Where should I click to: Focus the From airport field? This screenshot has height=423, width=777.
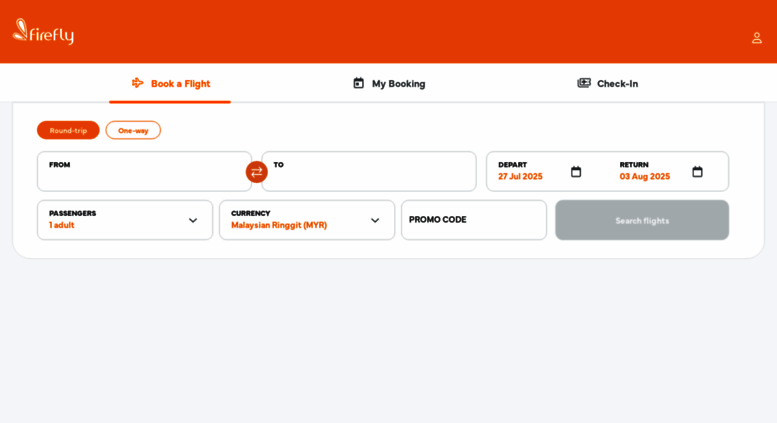point(144,171)
